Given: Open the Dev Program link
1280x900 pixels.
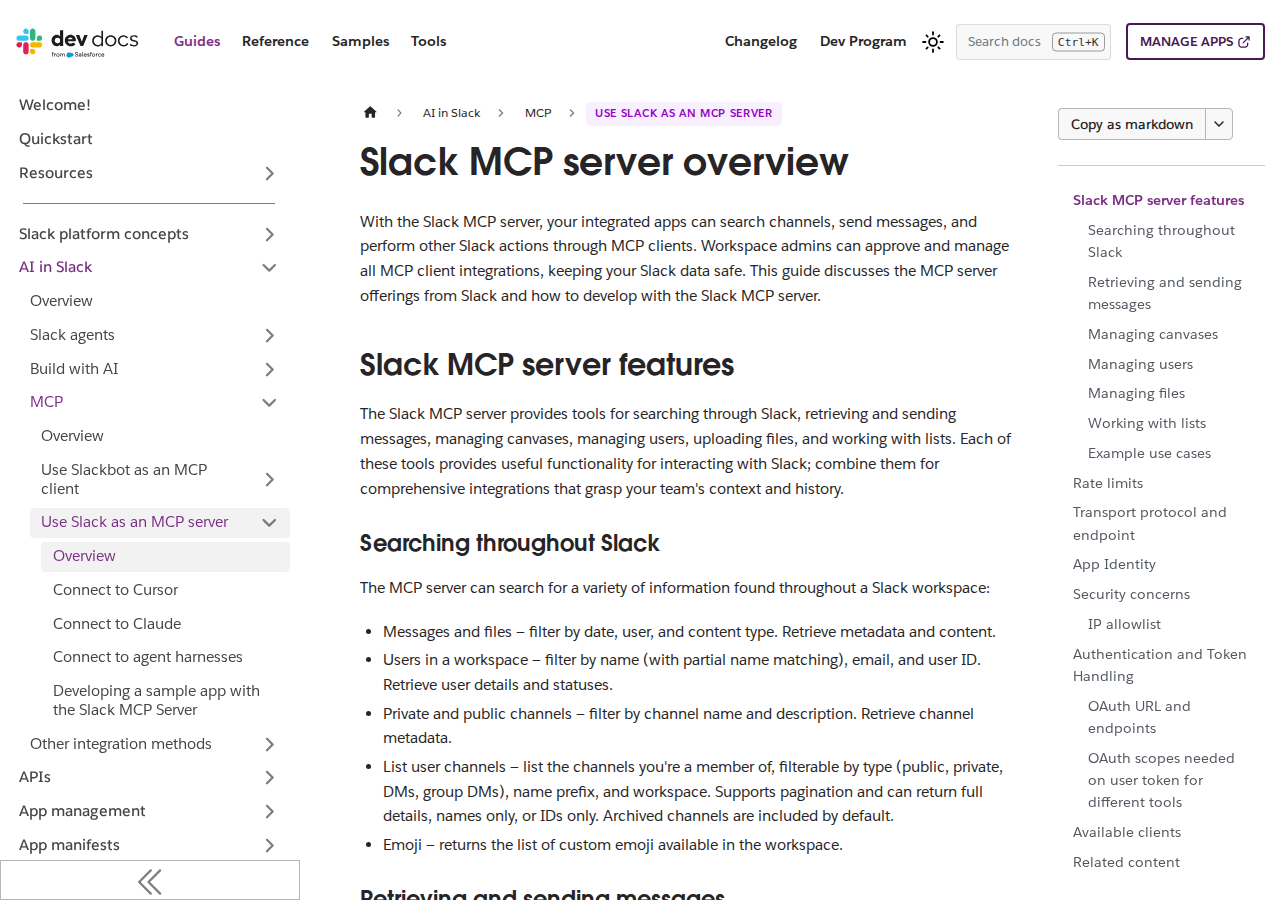Looking at the screenshot, I should pos(863,41).
